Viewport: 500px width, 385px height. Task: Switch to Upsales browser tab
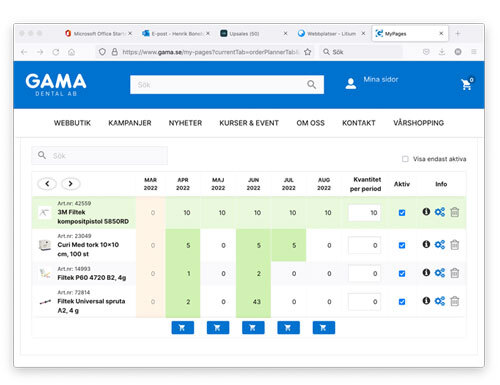pyautogui.click(x=253, y=34)
